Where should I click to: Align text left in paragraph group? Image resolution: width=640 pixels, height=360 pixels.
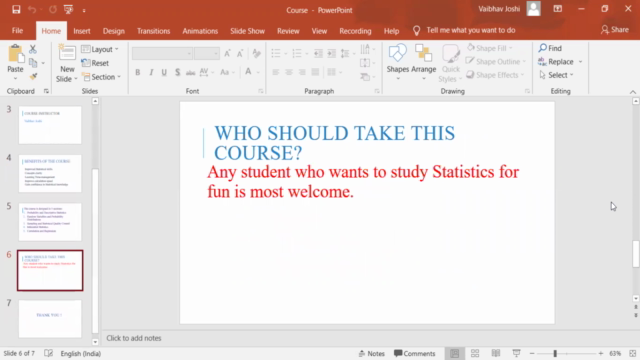(x=276, y=72)
